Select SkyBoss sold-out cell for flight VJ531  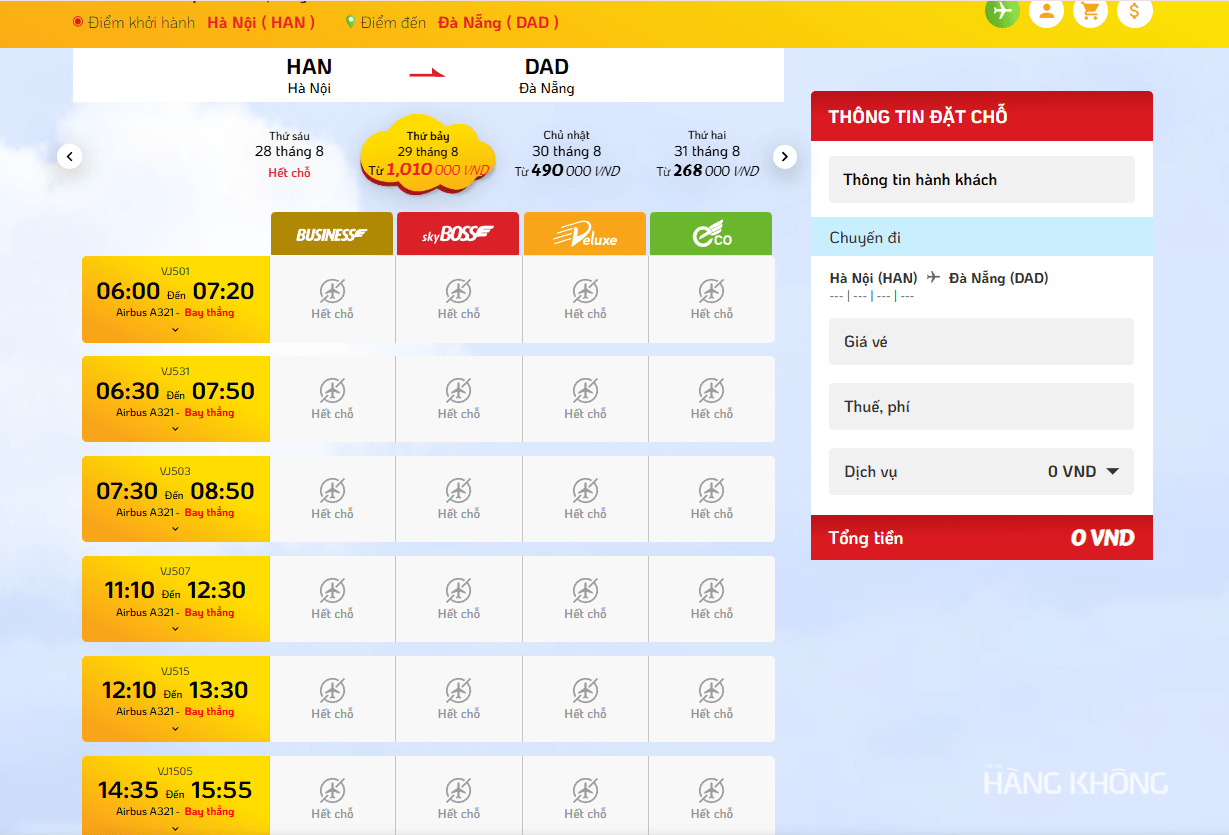459,399
